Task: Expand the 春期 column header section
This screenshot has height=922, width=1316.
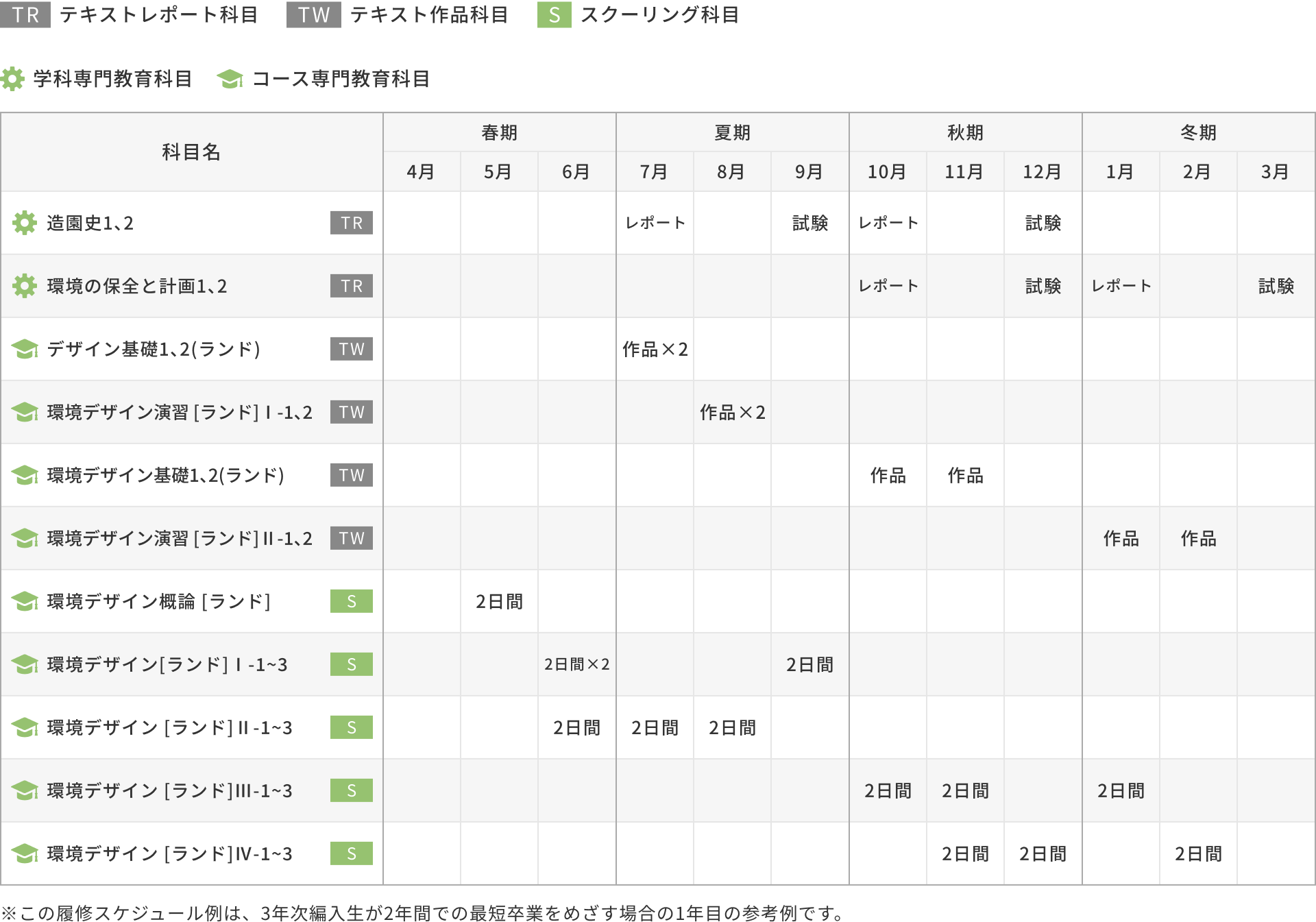Action: click(x=498, y=132)
